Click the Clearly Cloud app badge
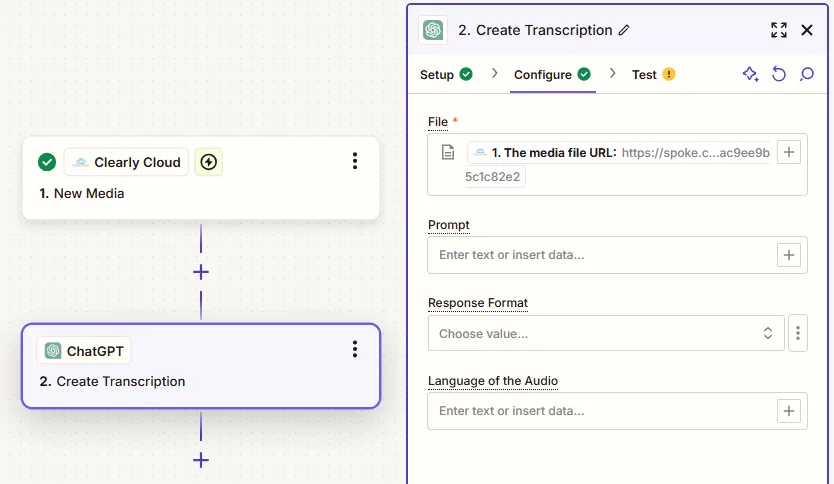This screenshot has width=834, height=484. pos(127,162)
